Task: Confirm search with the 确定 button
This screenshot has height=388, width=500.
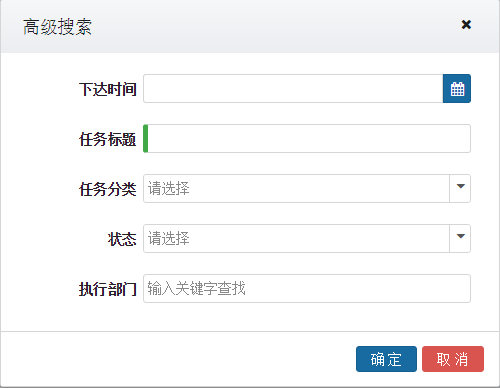Action: (386, 359)
